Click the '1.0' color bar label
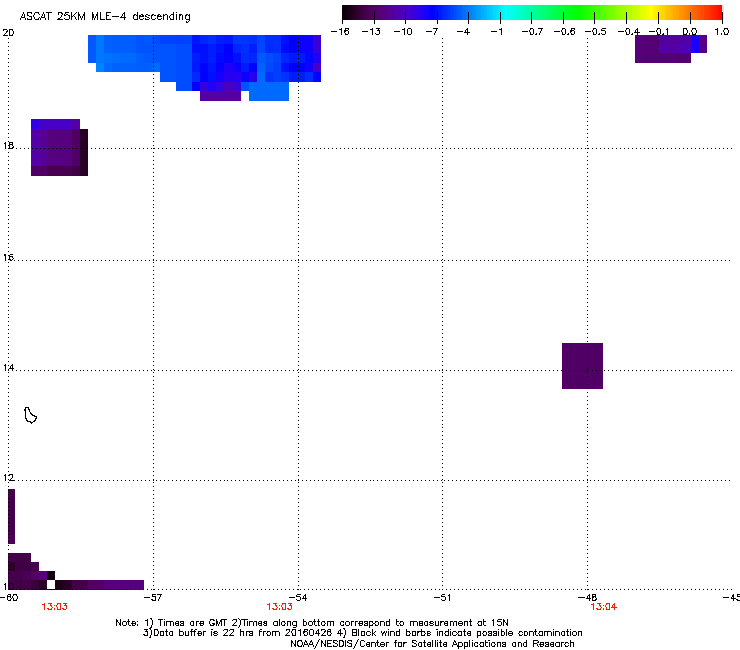Screen dimensions: 740x650 722,32
